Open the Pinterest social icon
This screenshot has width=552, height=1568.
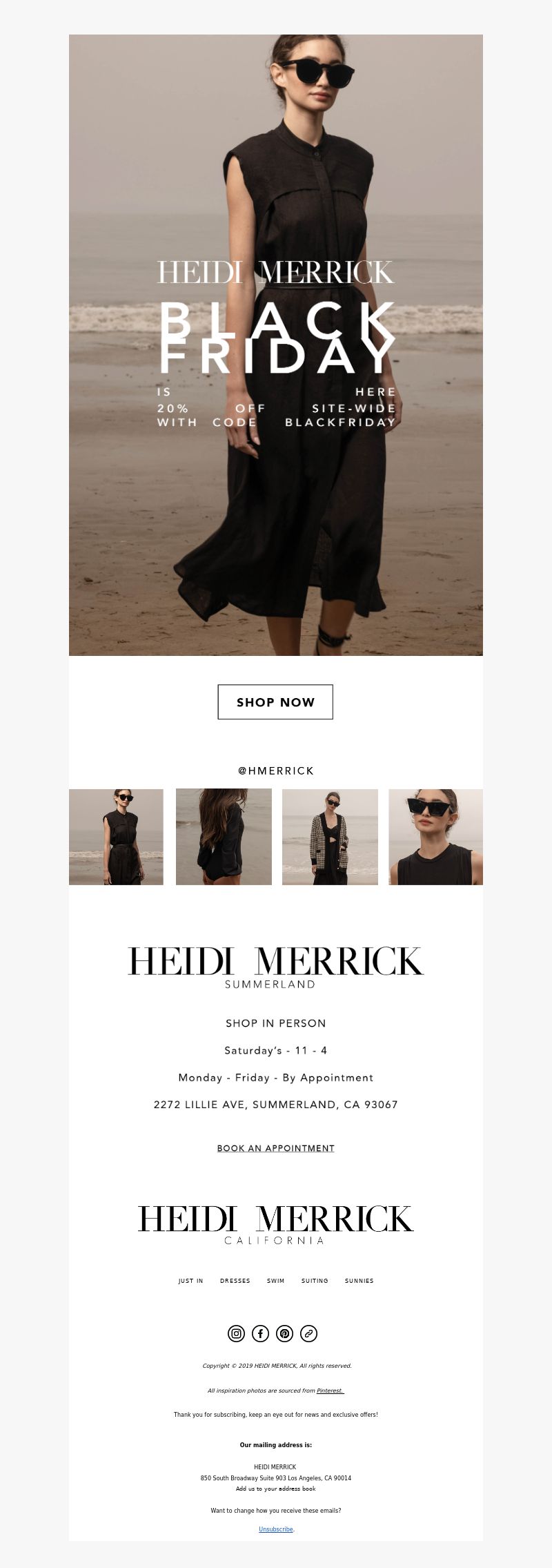click(x=284, y=1333)
